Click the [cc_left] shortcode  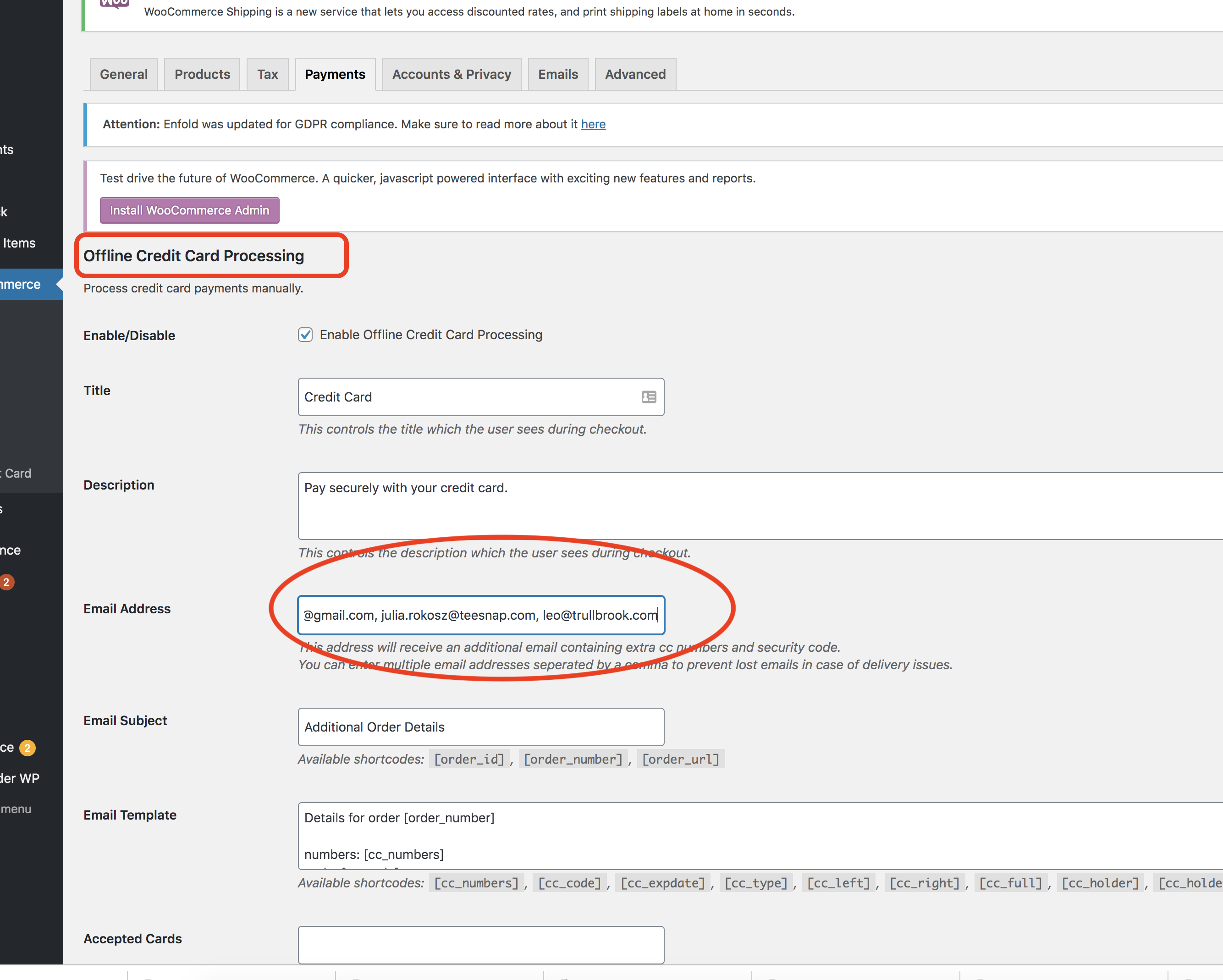tap(838, 883)
